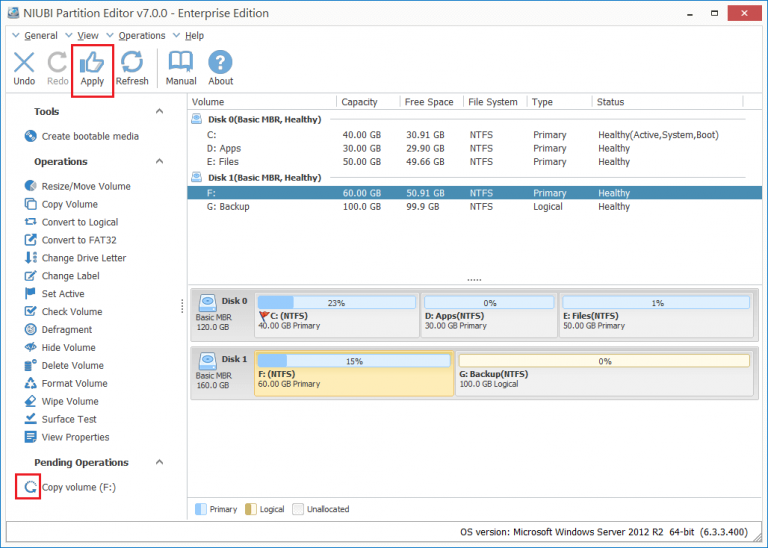Click the 40.00 GB capacity cell
This screenshot has width=768, height=548.
tap(361, 135)
